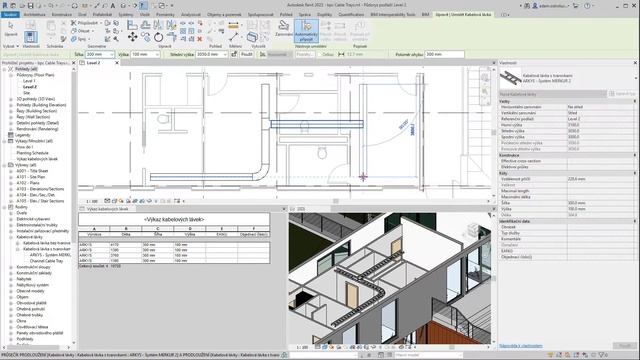640x360 pixels.
Task: Expand the 3D pohledy (3D View) node
Action: (x=11, y=99)
